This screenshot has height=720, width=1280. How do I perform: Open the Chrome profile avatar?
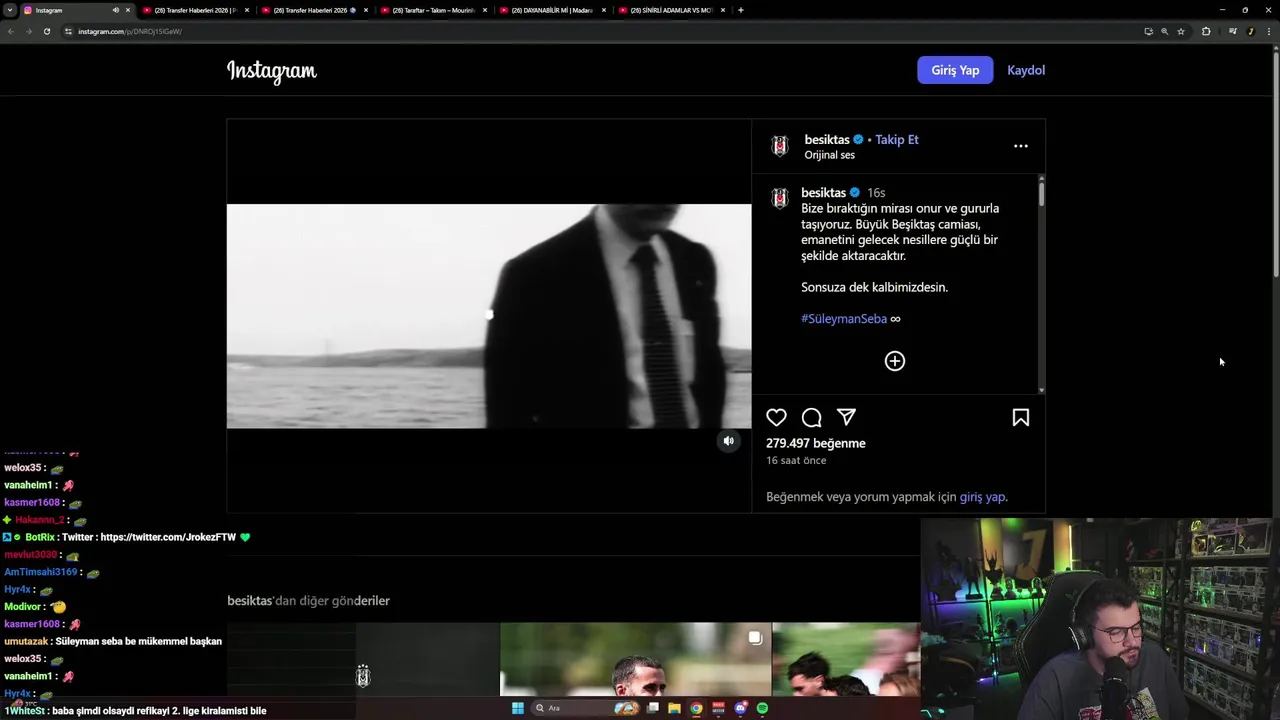(1251, 31)
